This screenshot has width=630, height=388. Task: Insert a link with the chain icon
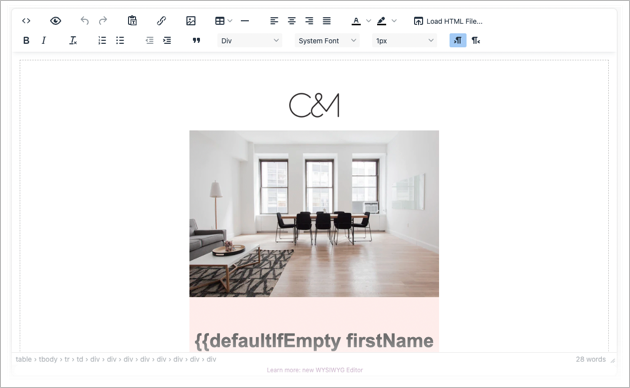(x=162, y=20)
